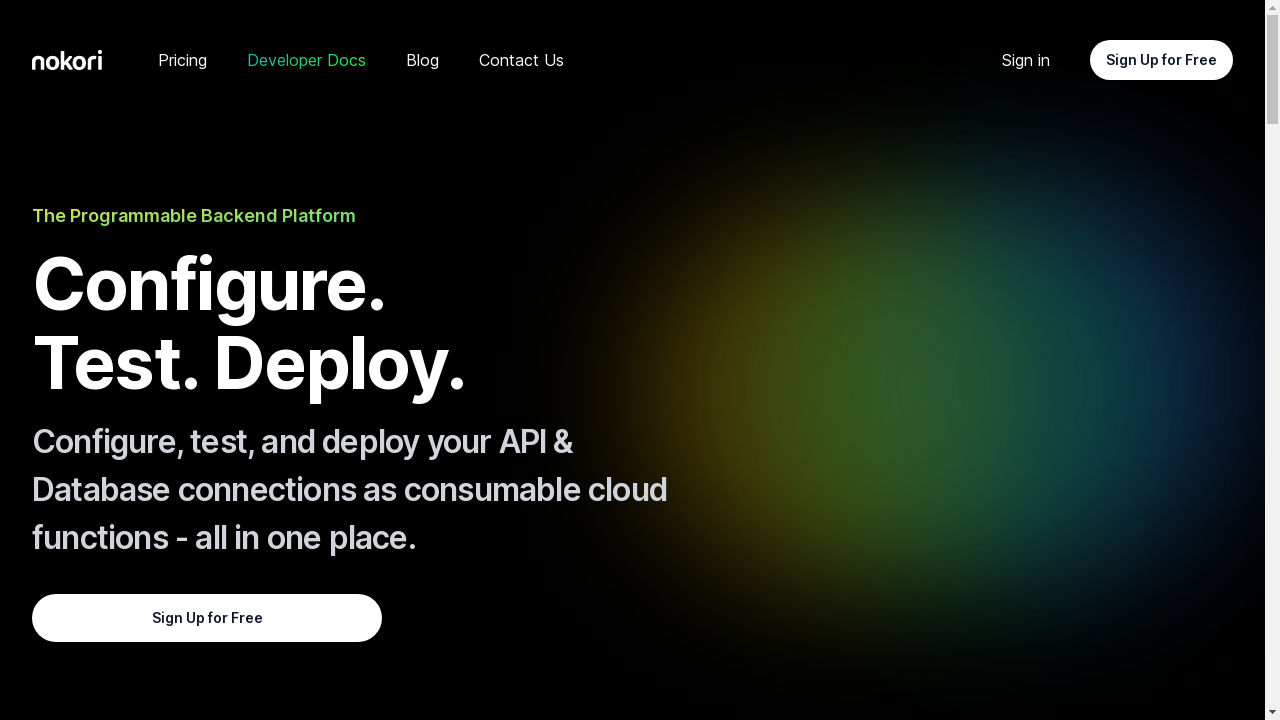Click the vertical scrollbar thumb

pos(1272,68)
